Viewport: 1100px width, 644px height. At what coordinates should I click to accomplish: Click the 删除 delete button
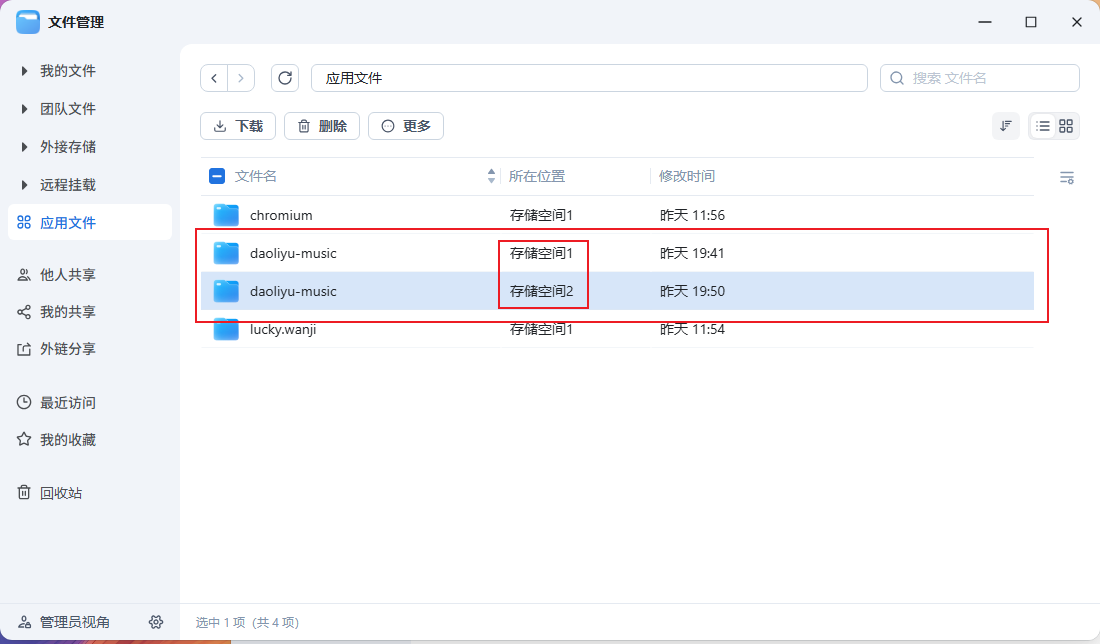point(322,126)
